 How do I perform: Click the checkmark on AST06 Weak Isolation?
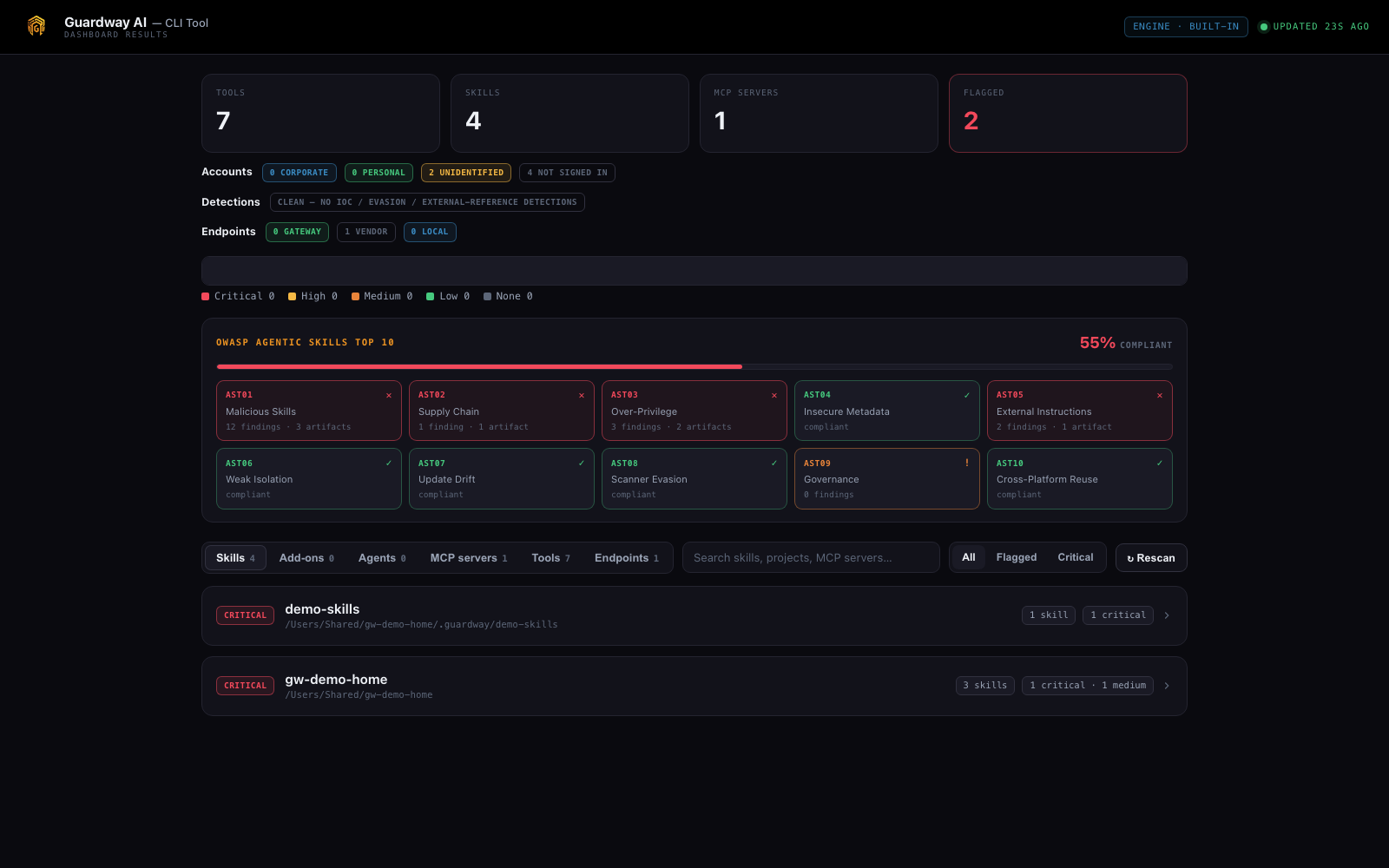(x=389, y=463)
